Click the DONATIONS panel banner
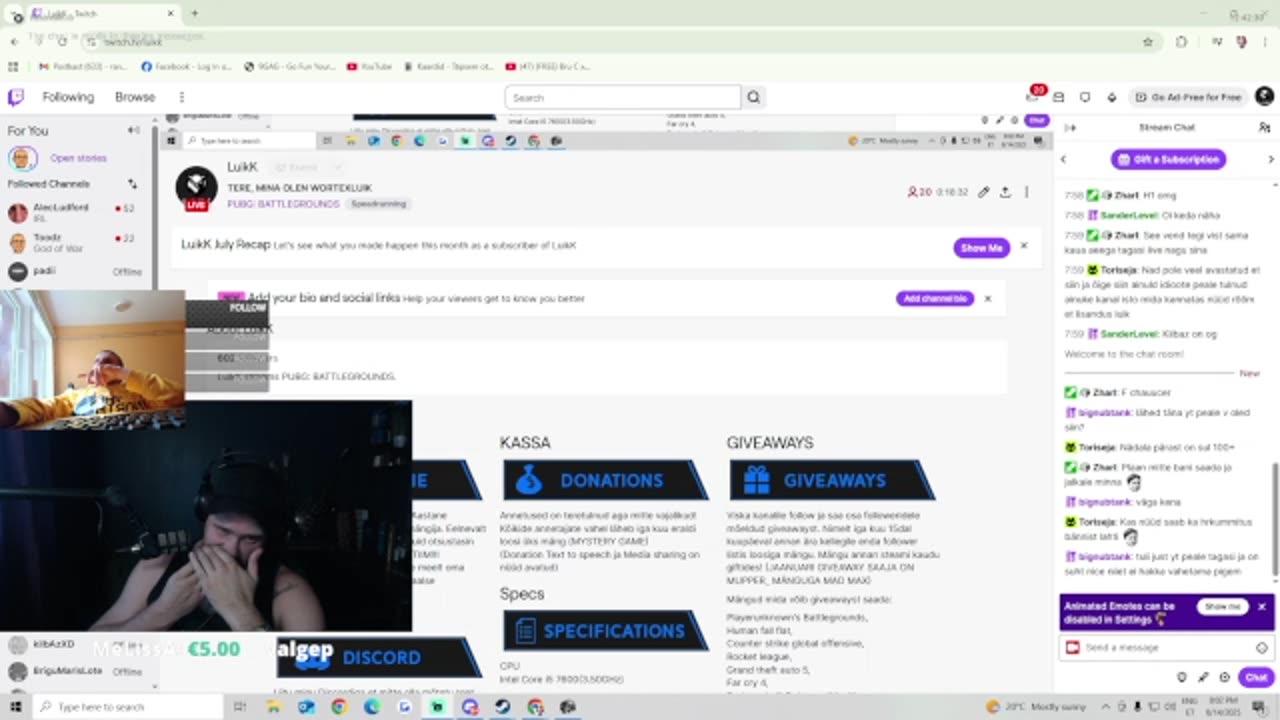 point(604,480)
